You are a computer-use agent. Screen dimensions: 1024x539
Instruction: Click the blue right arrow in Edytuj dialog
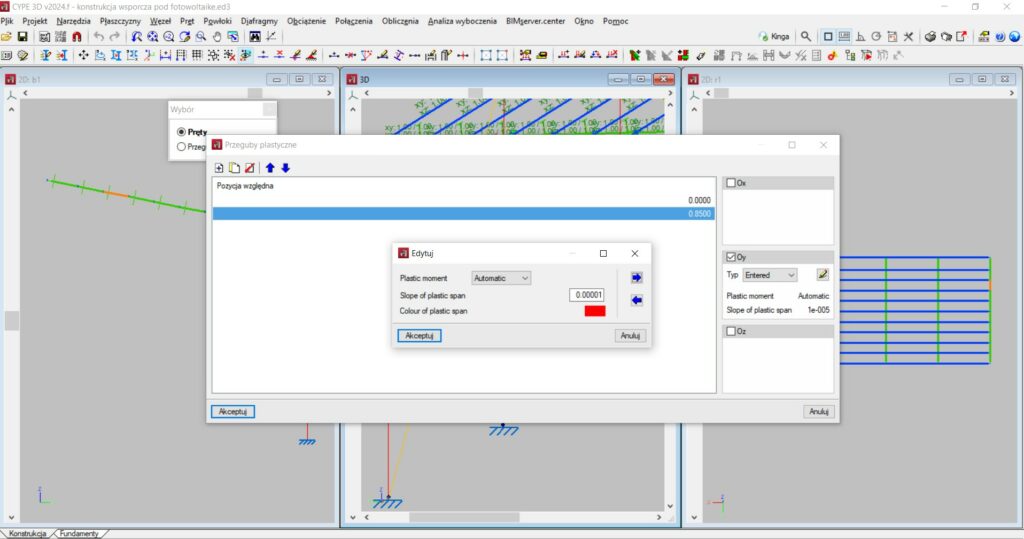(637, 278)
